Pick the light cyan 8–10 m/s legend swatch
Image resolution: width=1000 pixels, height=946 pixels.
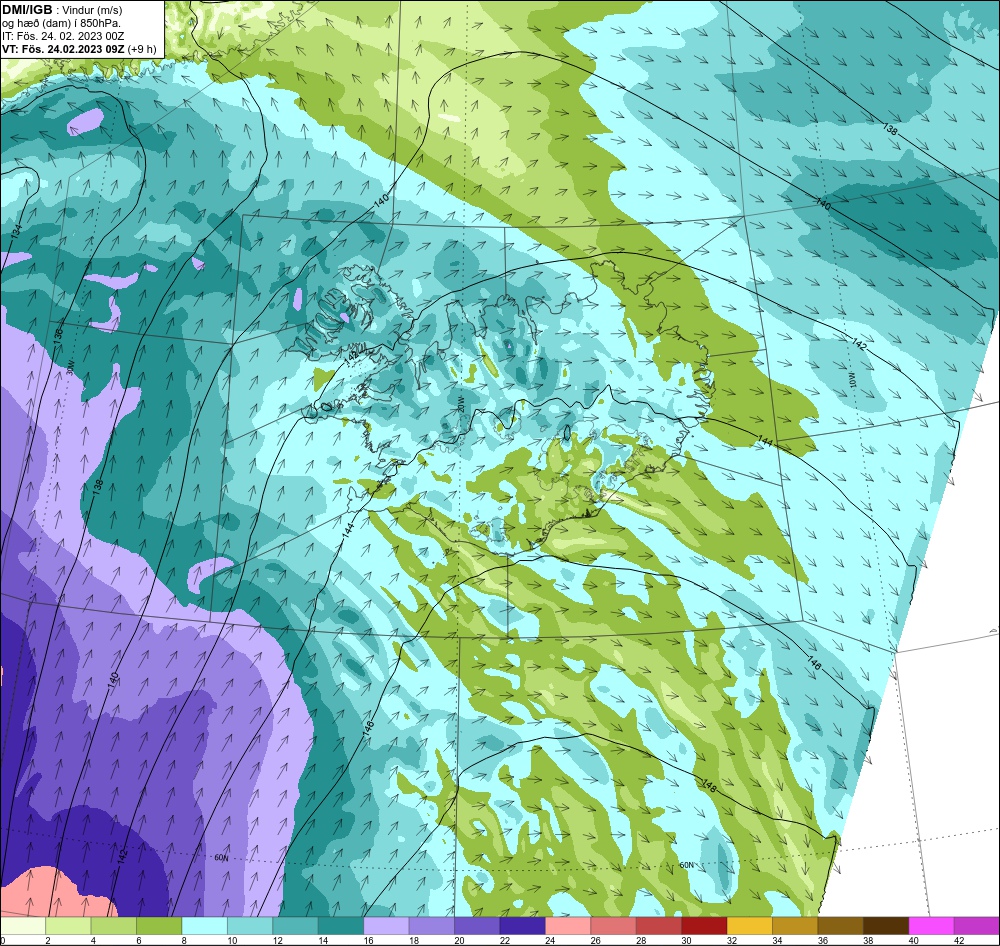[x=204, y=926]
